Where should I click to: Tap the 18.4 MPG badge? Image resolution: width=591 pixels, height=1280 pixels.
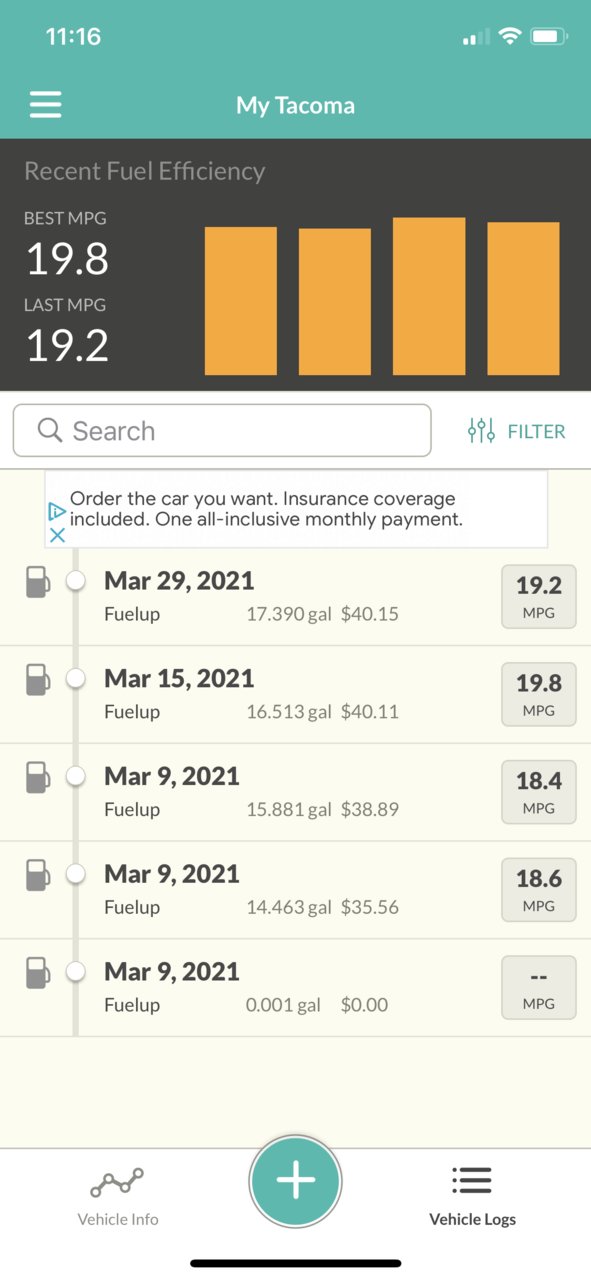tap(539, 793)
